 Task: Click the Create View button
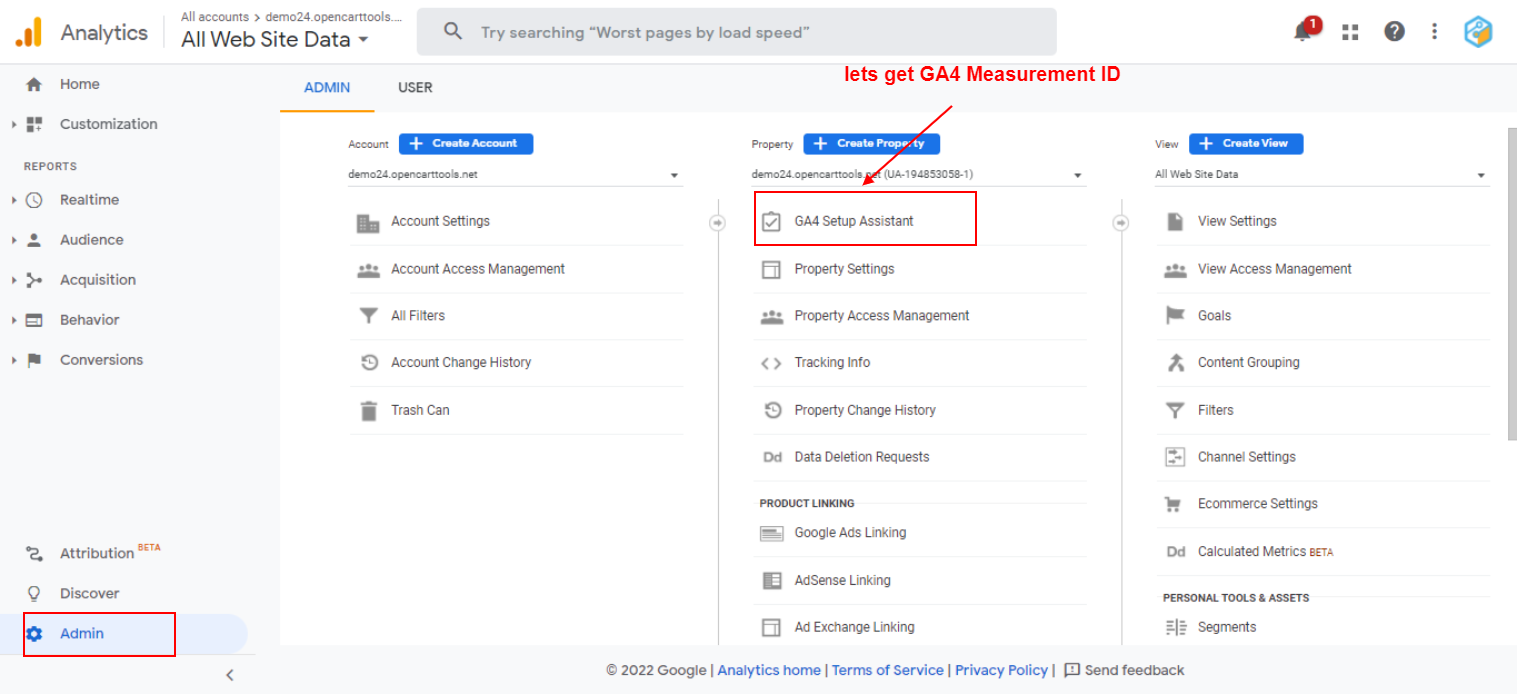pos(1246,144)
